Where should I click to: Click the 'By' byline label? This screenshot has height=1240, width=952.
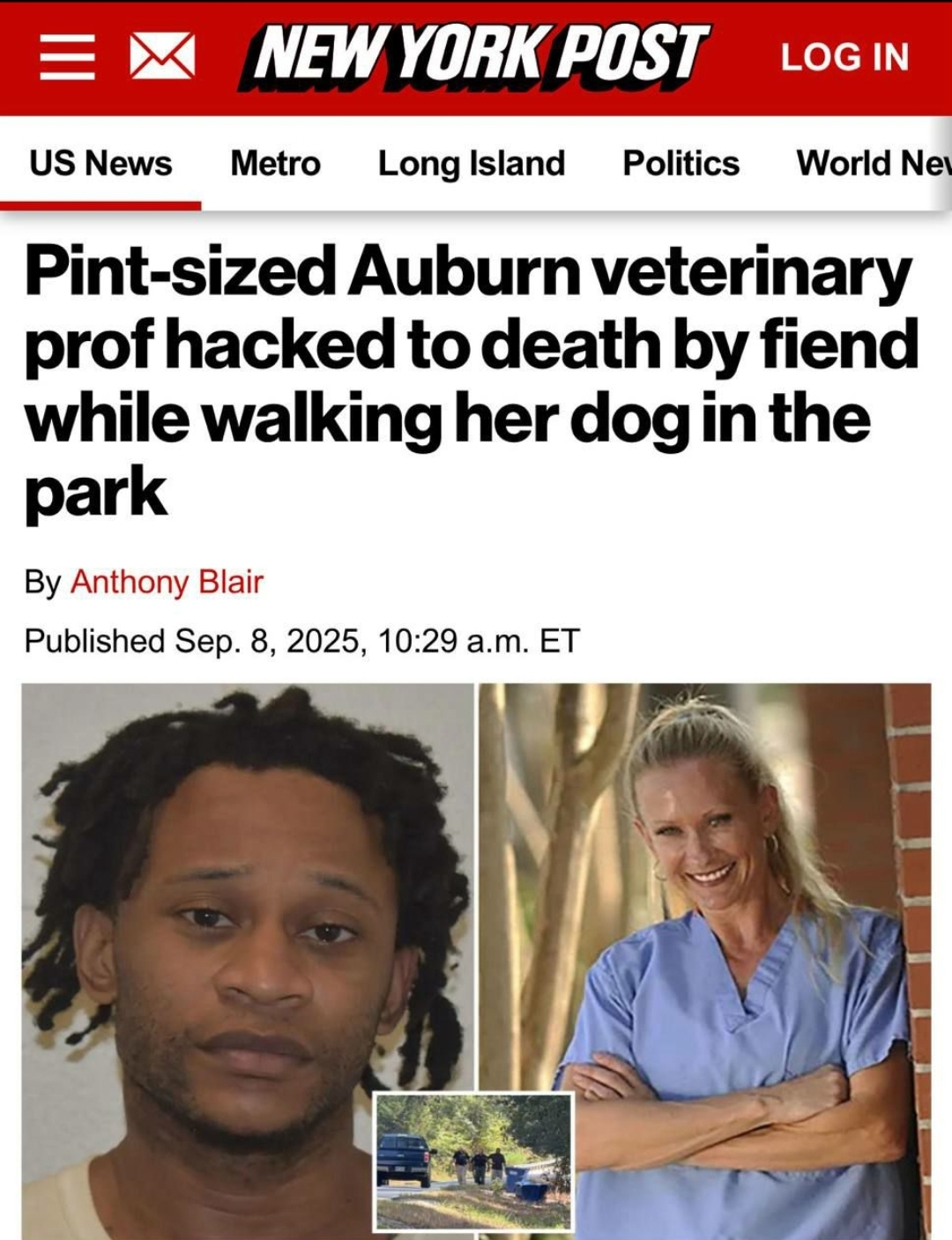tap(42, 583)
